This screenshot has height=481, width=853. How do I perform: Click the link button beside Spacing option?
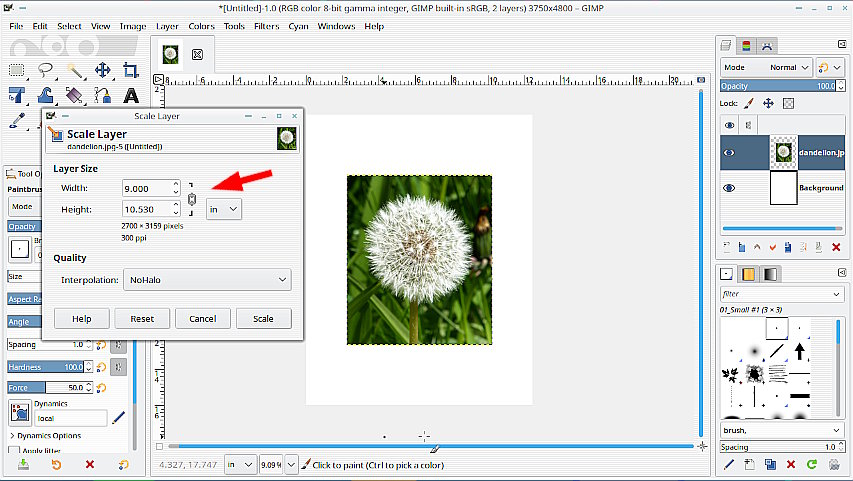point(118,345)
